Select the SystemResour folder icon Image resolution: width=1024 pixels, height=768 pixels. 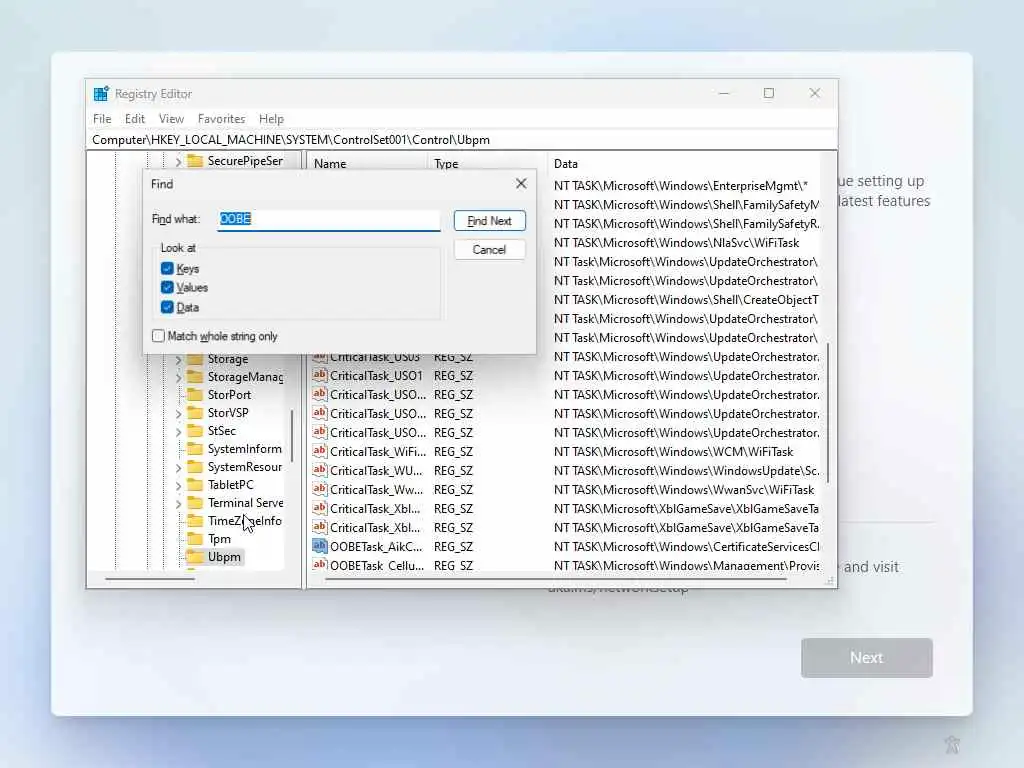click(195, 467)
